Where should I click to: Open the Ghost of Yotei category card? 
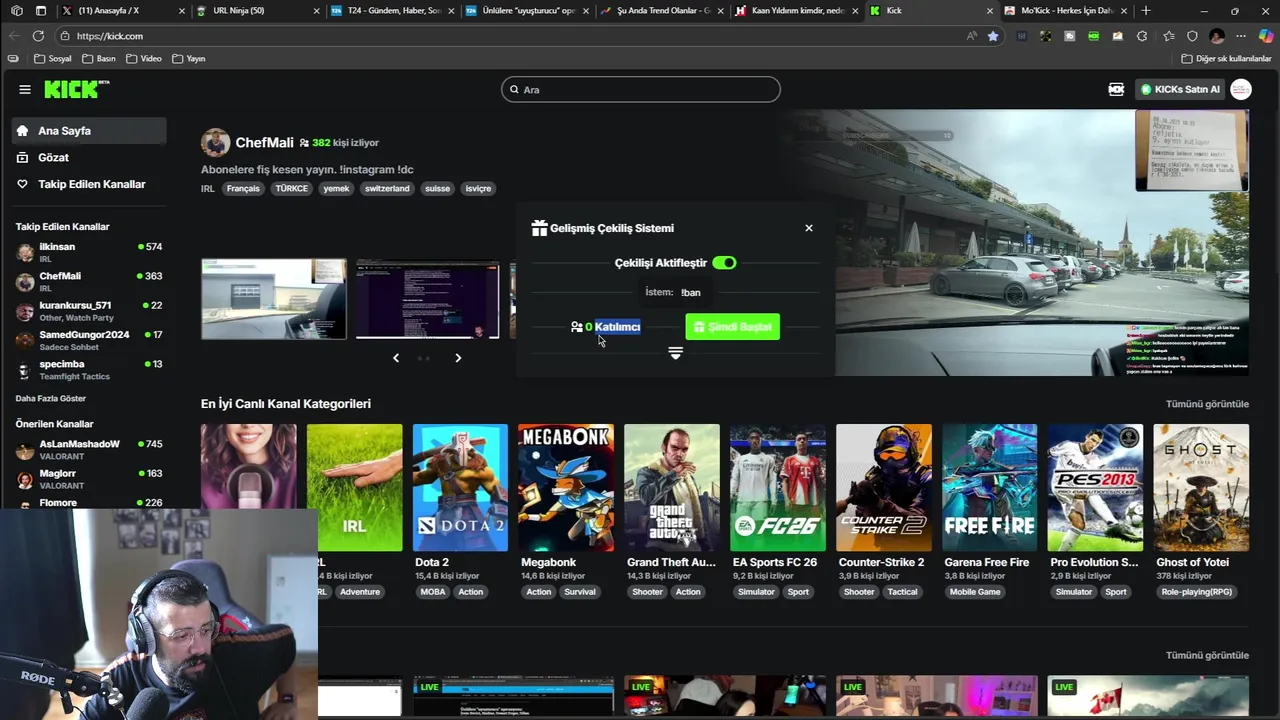[x=1201, y=487]
